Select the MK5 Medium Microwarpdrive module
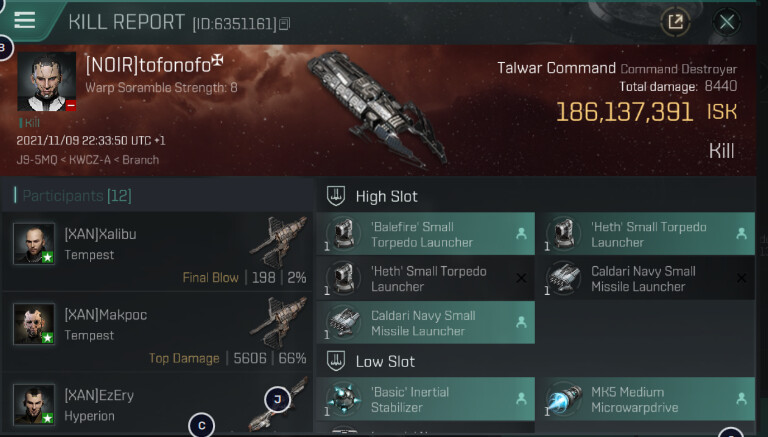768x437 pixels. click(x=645, y=399)
